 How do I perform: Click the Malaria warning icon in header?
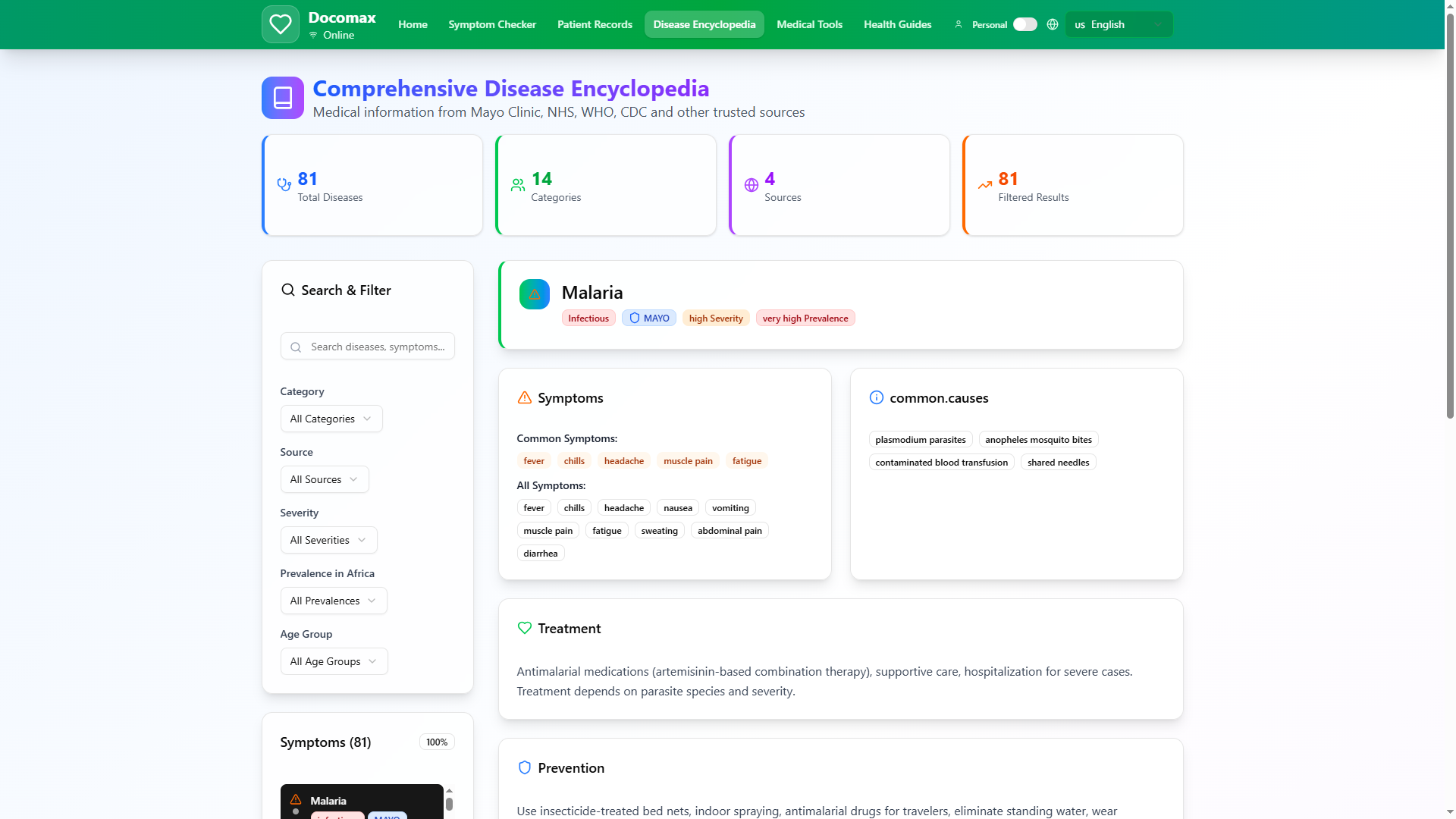pyautogui.click(x=534, y=294)
